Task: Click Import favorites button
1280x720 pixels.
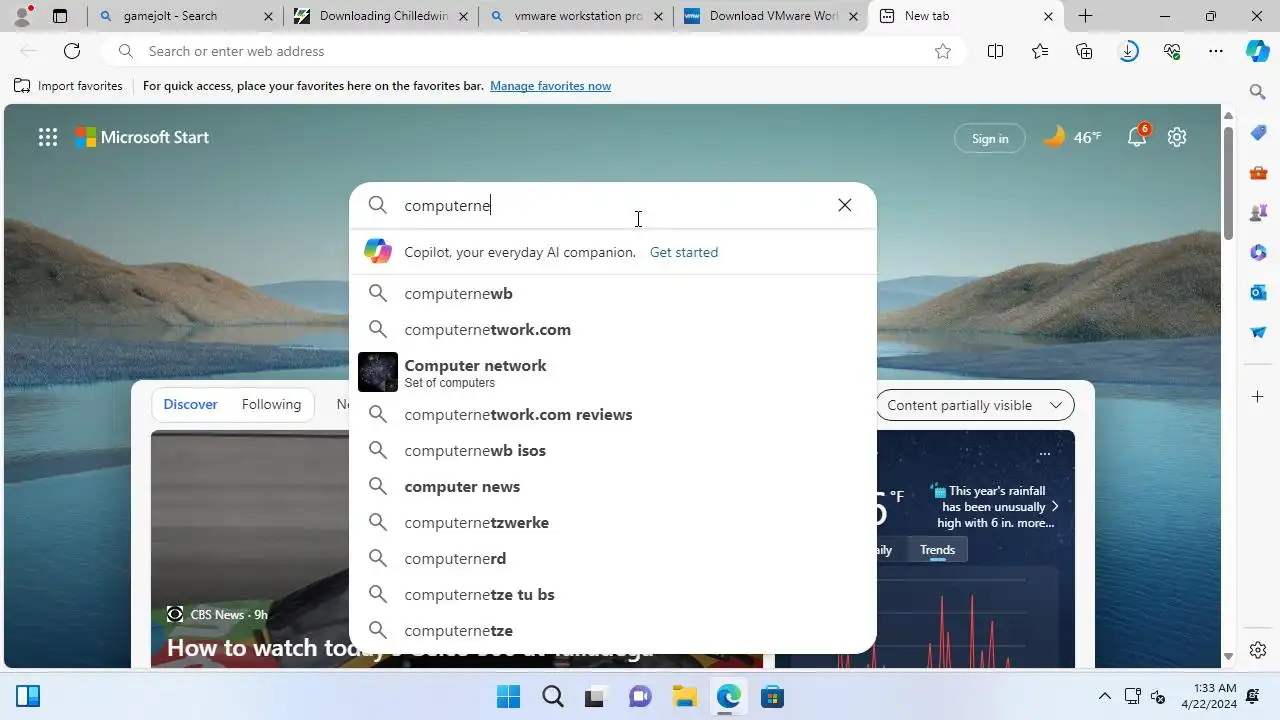Action: pyautogui.click(x=68, y=86)
